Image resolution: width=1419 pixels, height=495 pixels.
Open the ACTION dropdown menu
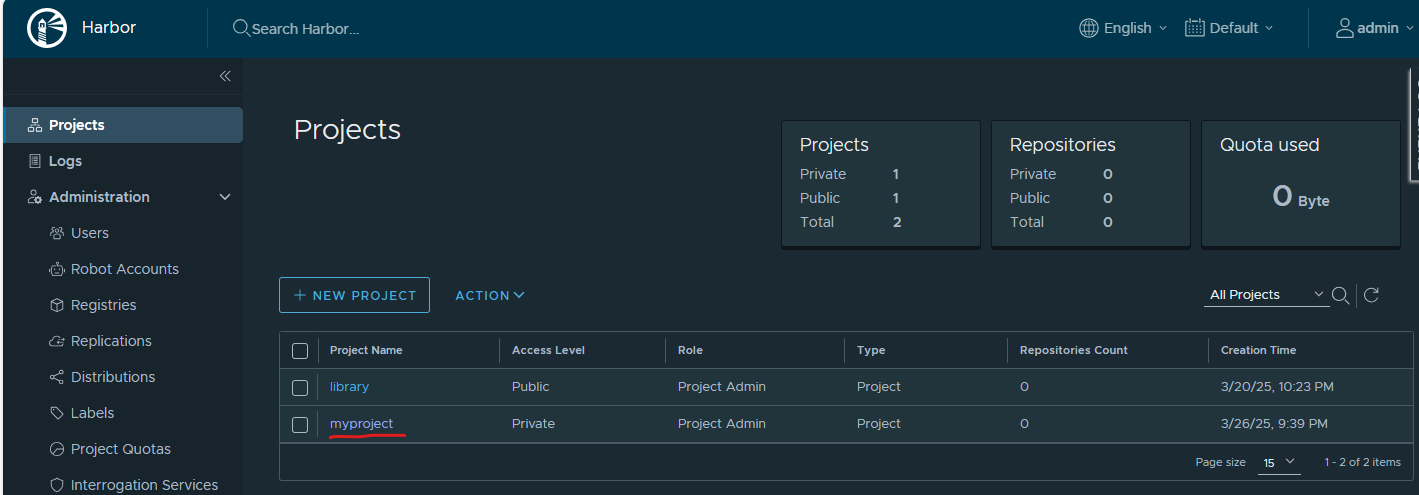[490, 295]
